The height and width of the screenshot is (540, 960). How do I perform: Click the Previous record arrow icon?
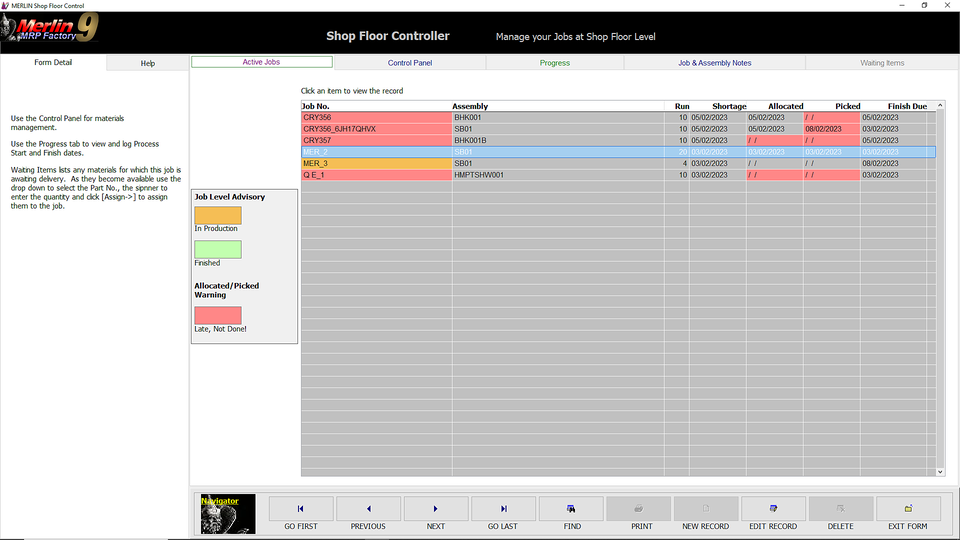coord(368,509)
